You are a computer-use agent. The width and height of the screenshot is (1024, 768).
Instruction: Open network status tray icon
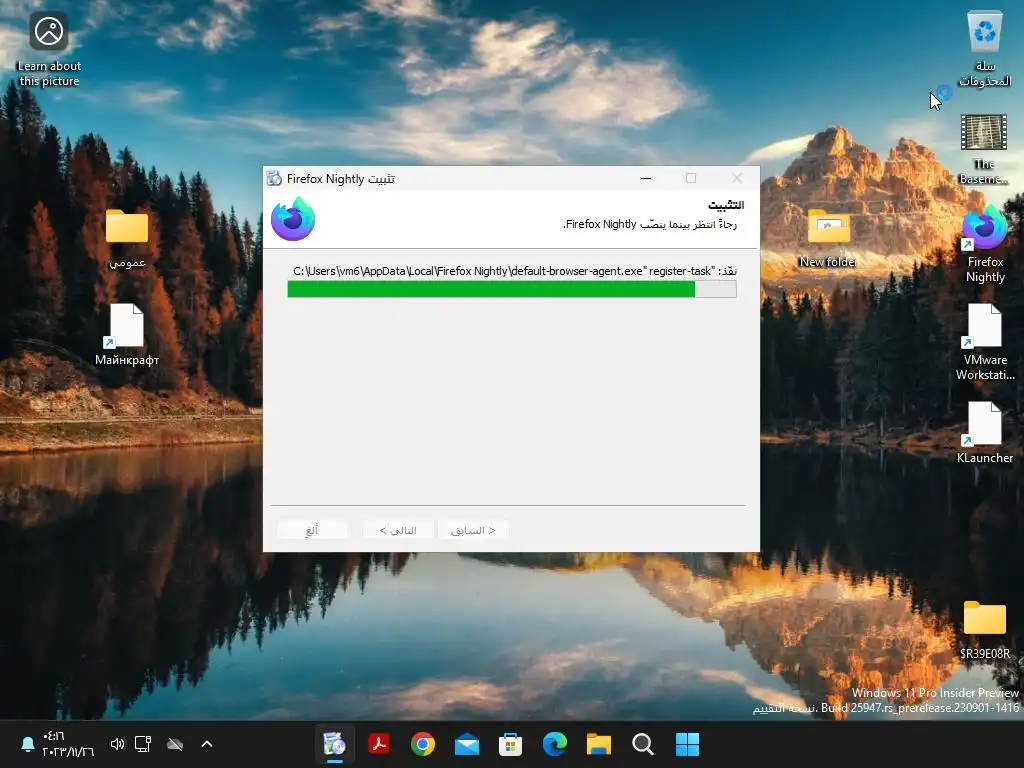(143, 744)
